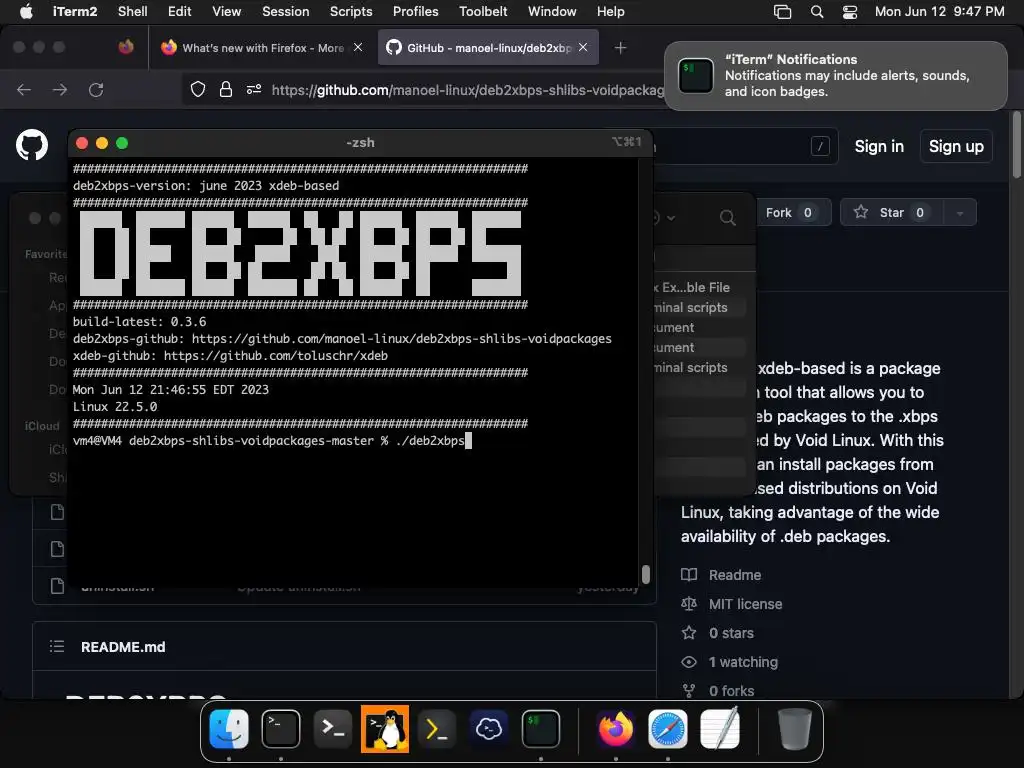Open Control Center icon

(x=850, y=12)
